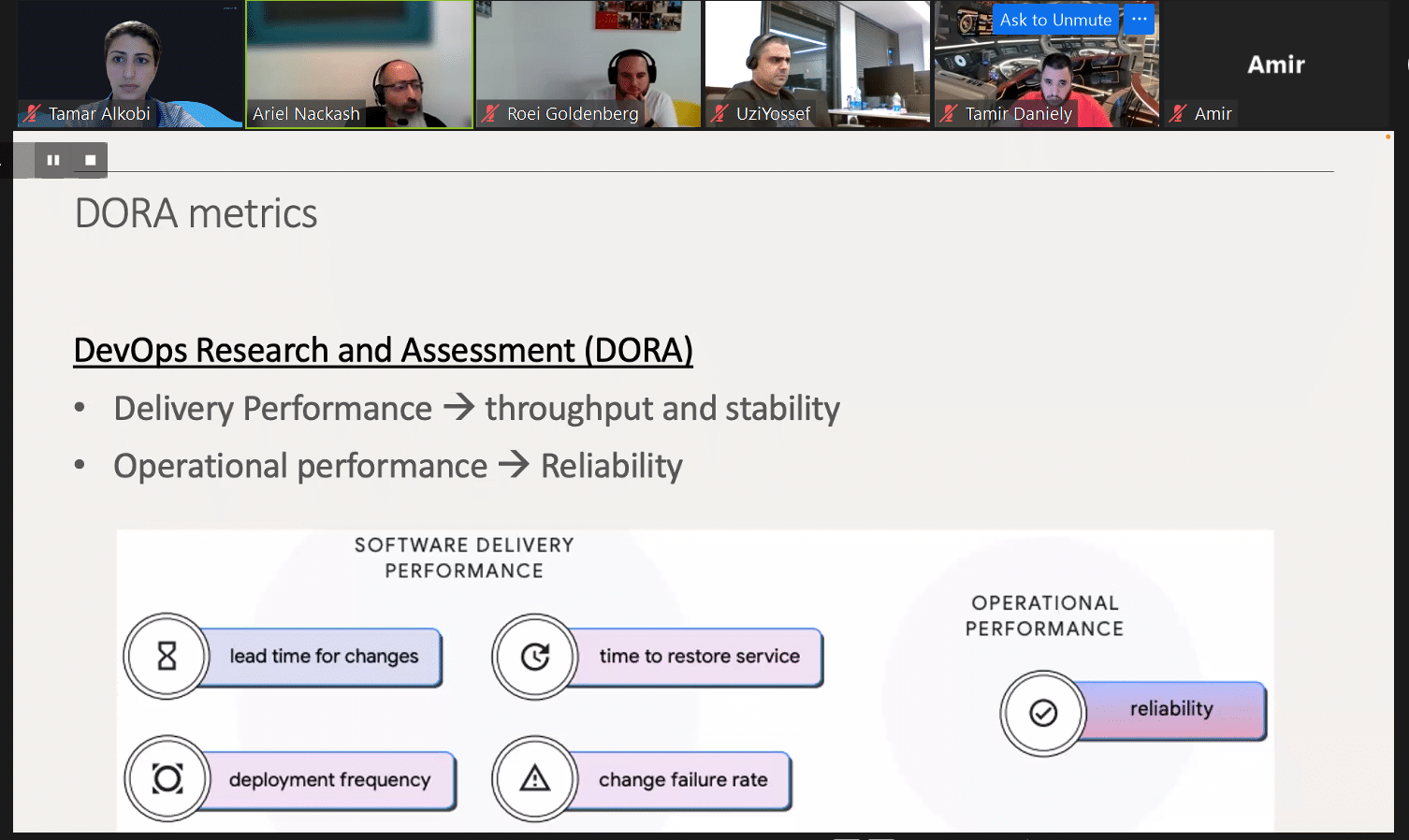Viewport: 1409px width, 840px height.
Task: Click the OPERATIONAL PERFORMANCE heading
Action: click(x=1044, y=616)
